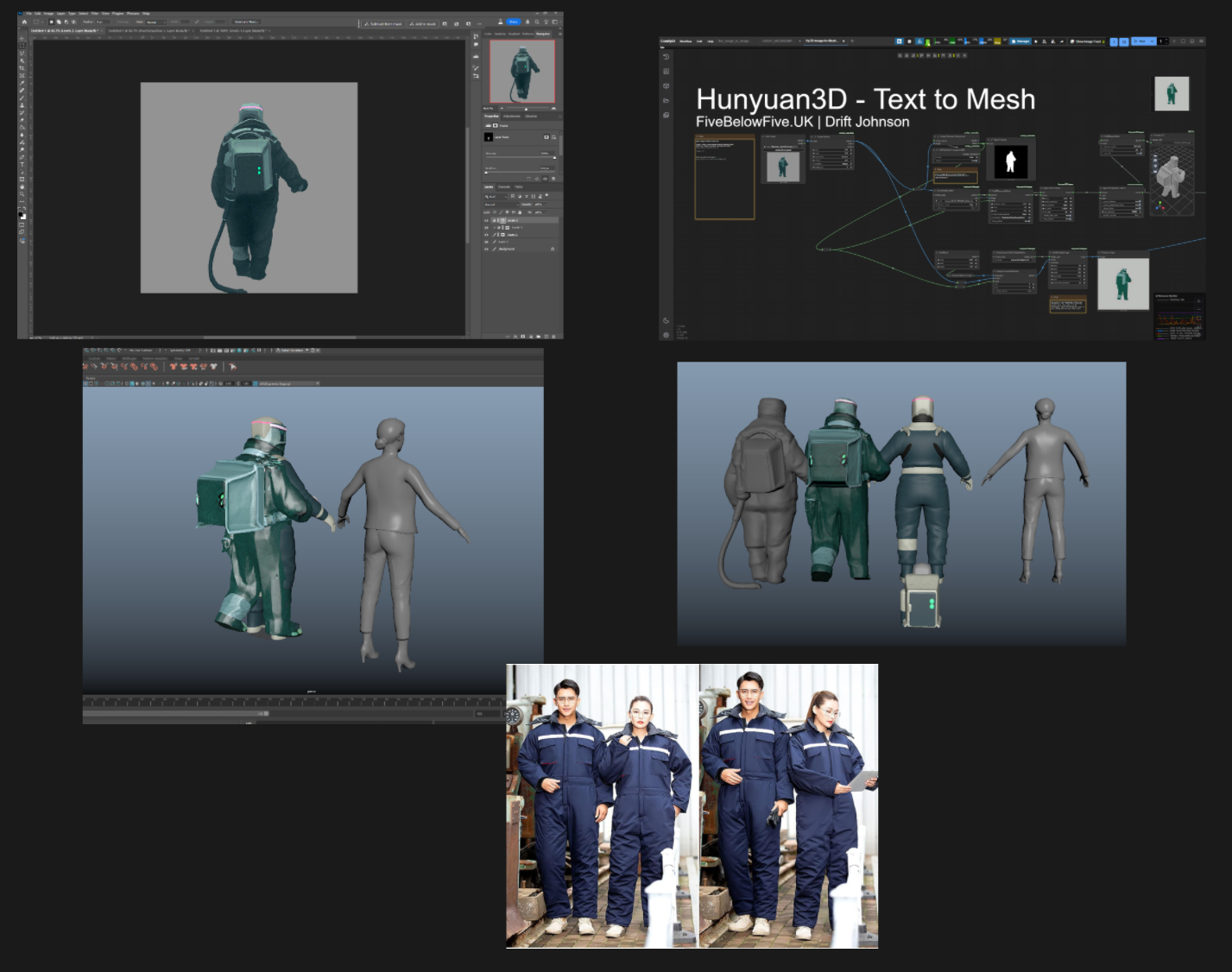Add a new ComfyUI workflow tab with plus
This screenshot has width=1232, height=972.
tap(852, 41)
